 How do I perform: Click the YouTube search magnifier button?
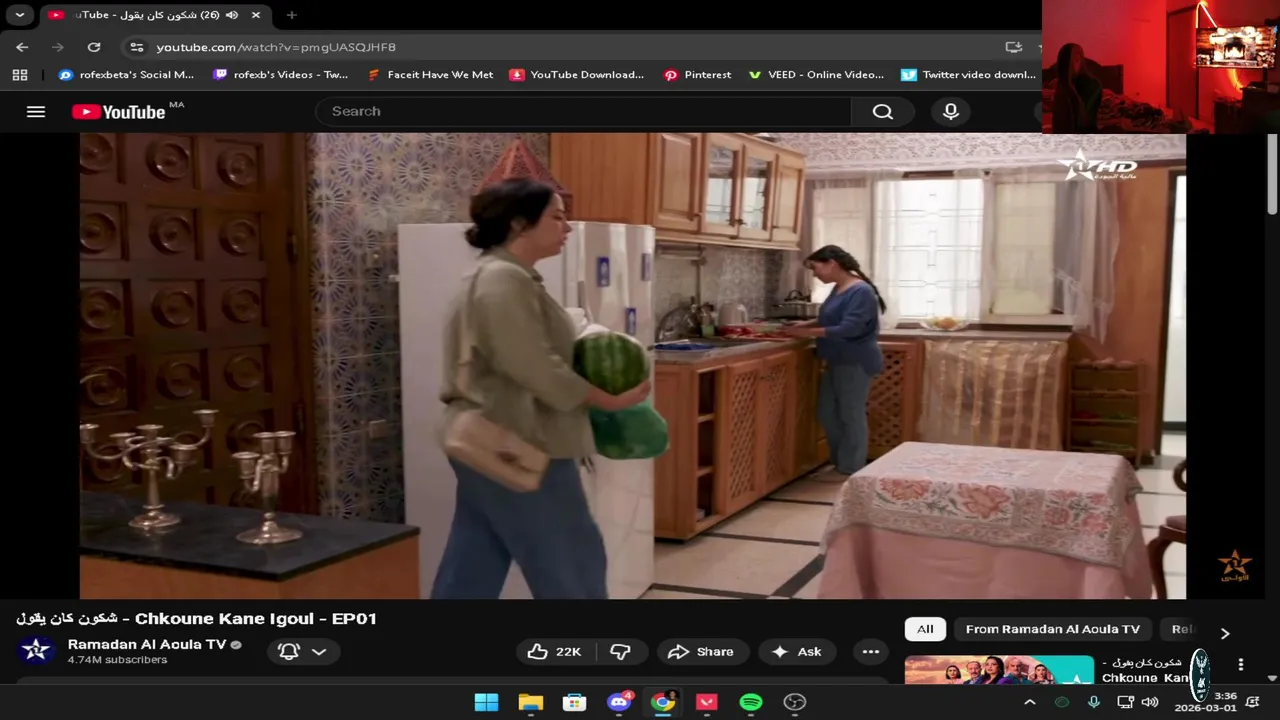(882, 111)
